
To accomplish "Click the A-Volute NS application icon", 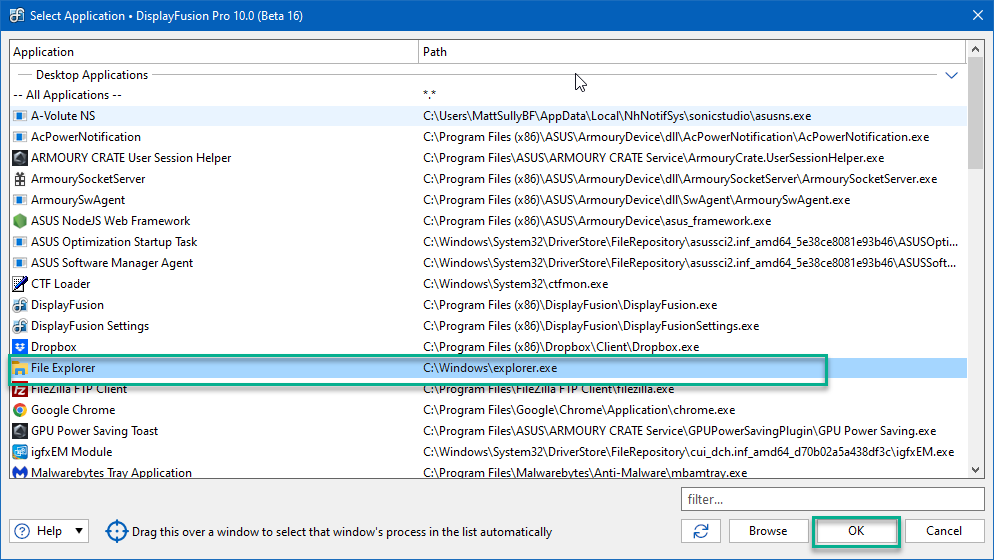I will click(x=20, y=116).
